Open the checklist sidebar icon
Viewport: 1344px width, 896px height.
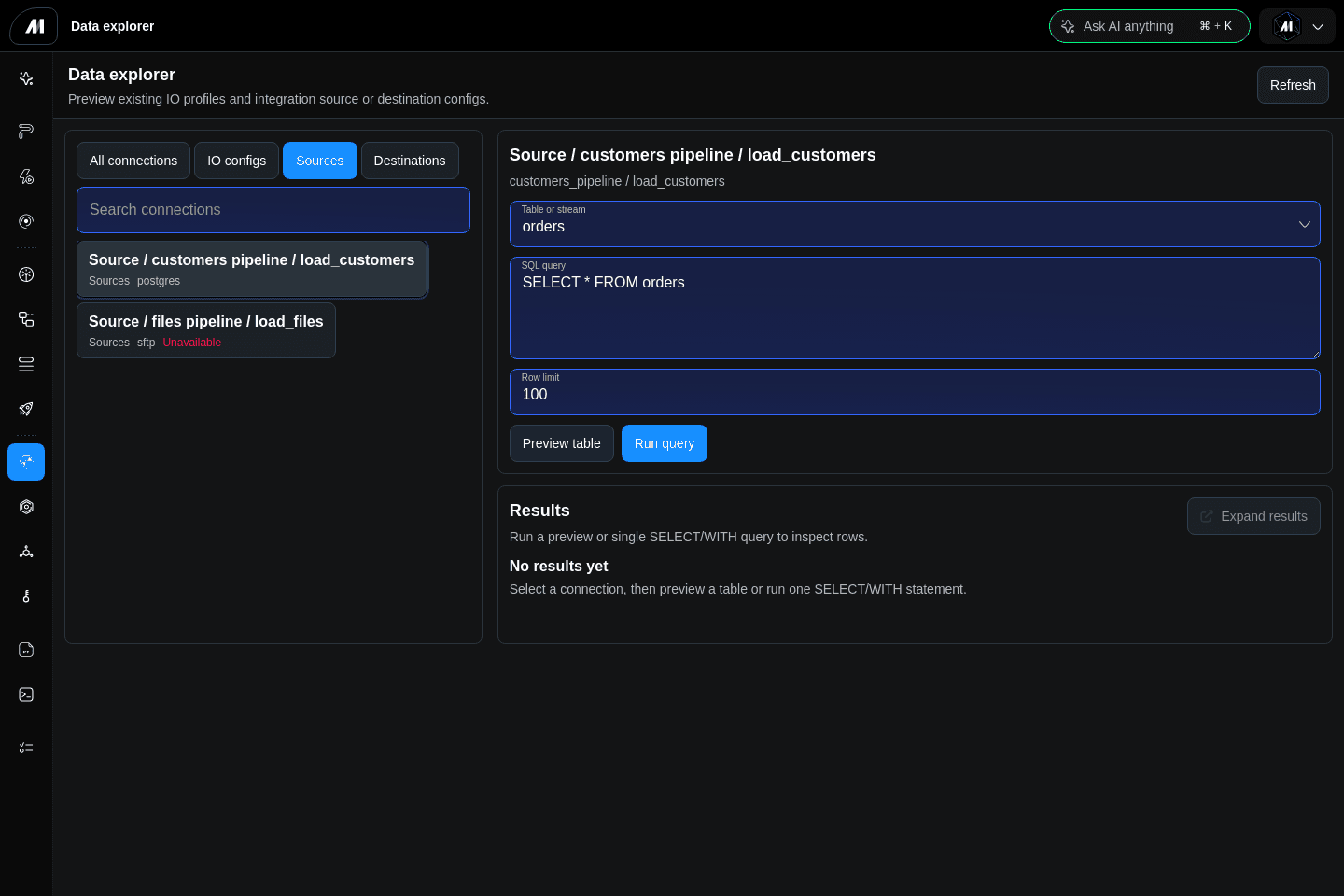[x=26, y=748]
